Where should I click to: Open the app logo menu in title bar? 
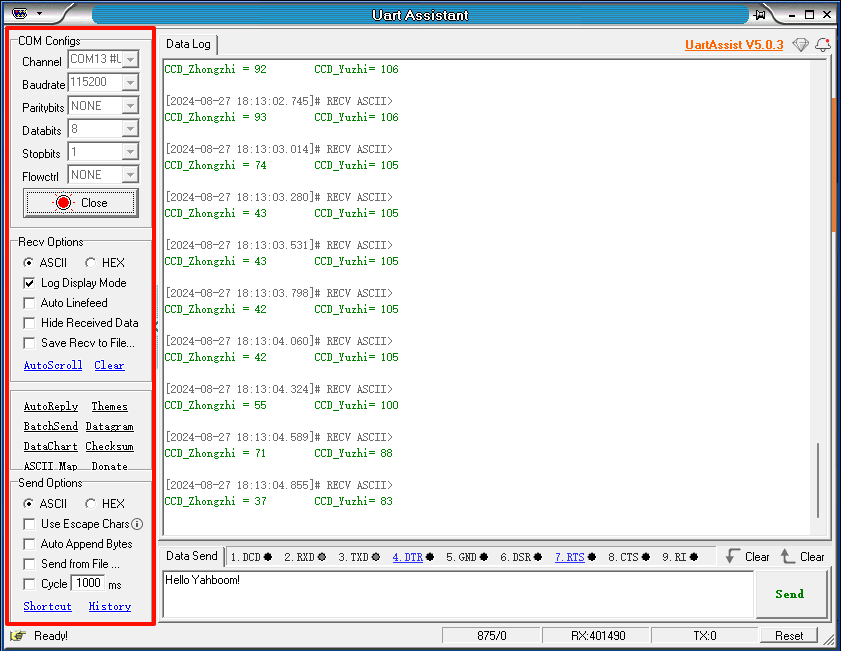(19, 13)
